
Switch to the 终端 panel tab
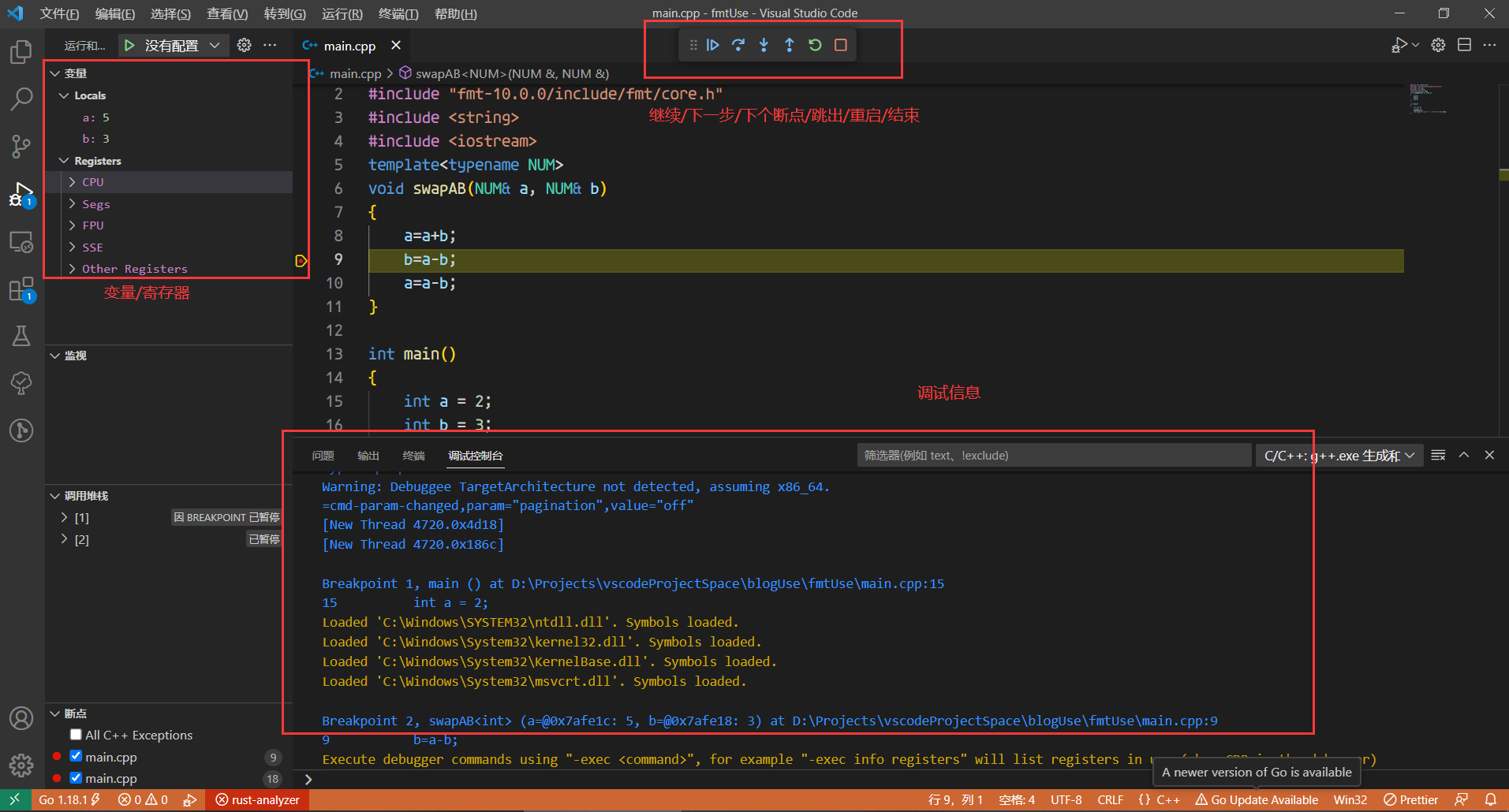(x=413, y=455)
